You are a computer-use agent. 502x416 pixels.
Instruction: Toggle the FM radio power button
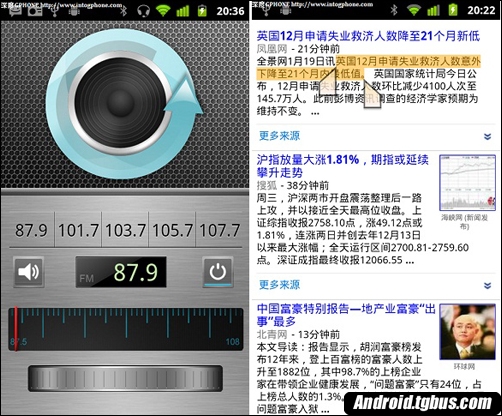click(x=218, y=272)
